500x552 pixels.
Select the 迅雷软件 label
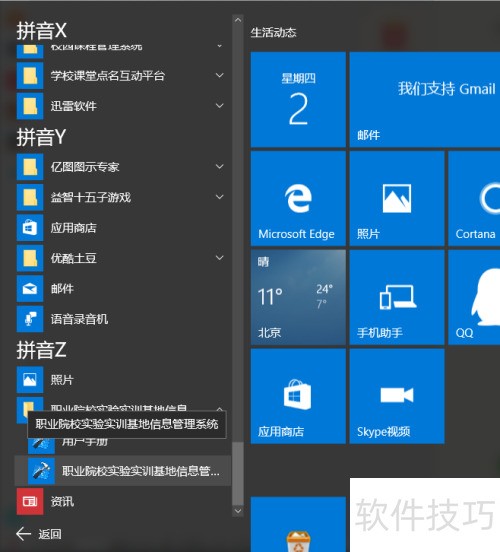(x=73, y=106)
